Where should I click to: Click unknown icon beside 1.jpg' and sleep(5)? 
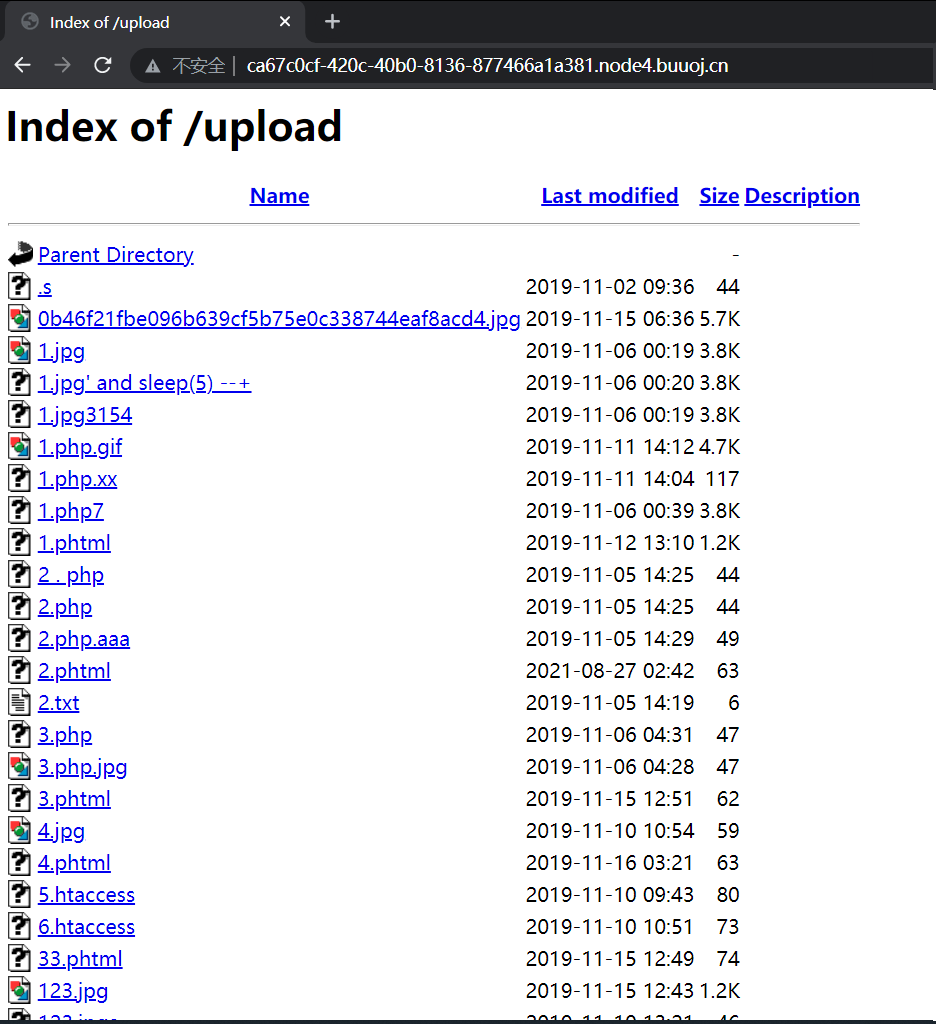(x=20, y=383)
